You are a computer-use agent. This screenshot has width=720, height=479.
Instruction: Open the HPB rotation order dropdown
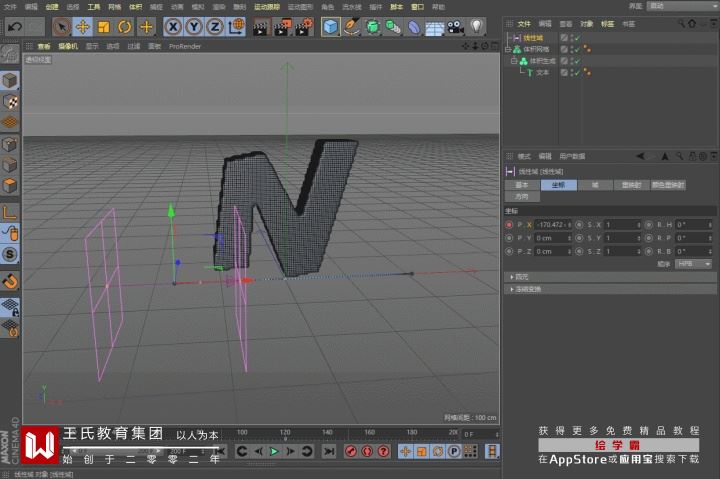click(x=693, y=264)
